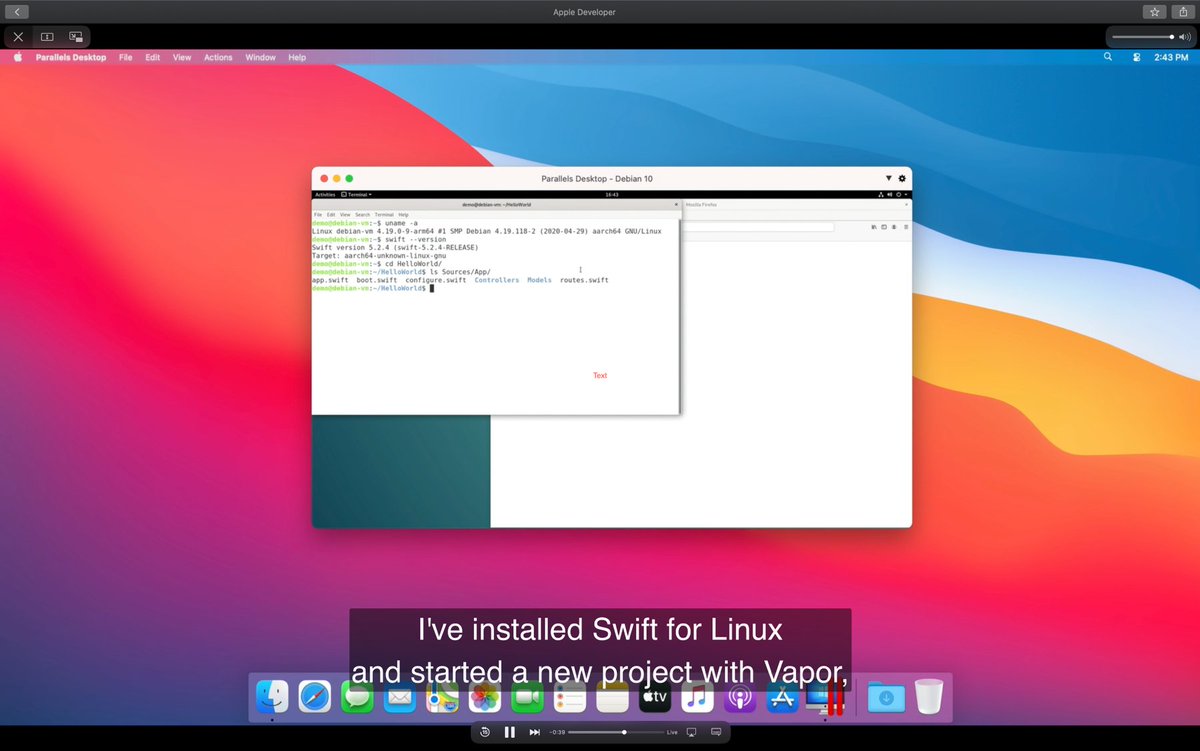The height and width of the screenshot is (751, 1200).
Task: Open Notes from the Dock
Action: point(612,697)
